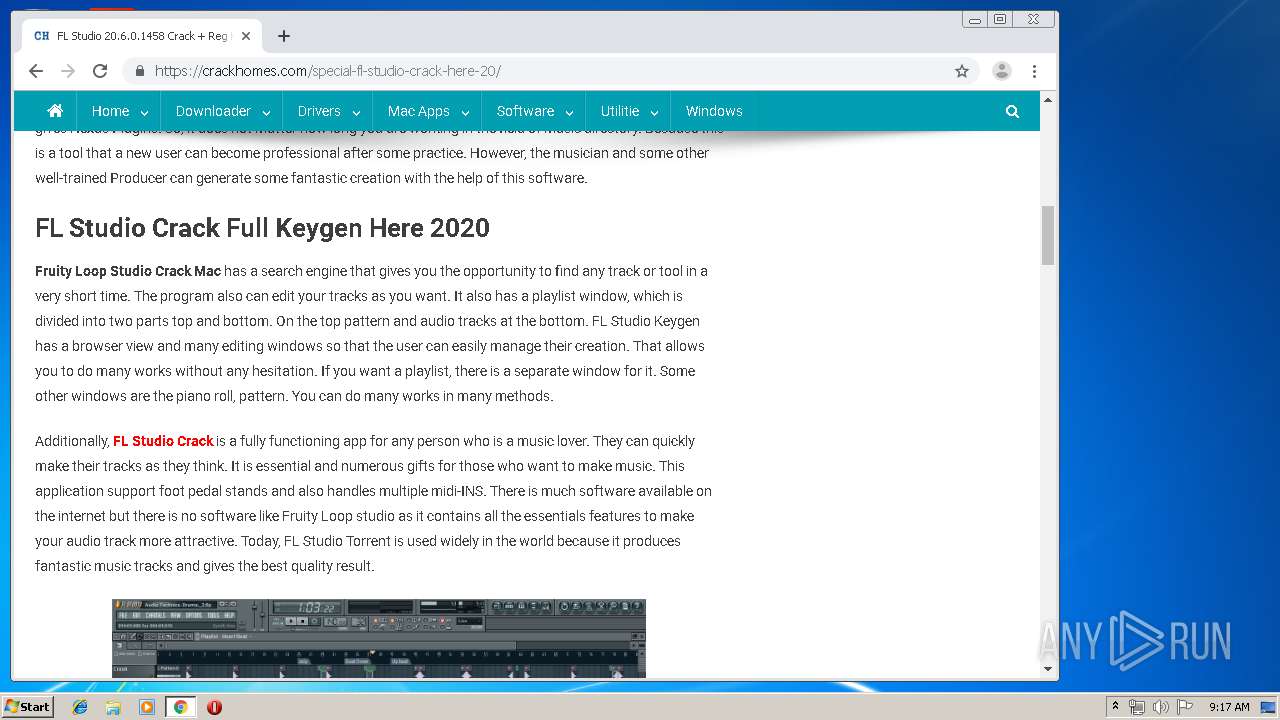Viewport: 1280px width, 720px height.
Task: Expand the Downloader menu dropdown arrow
Action: coord(266,113)
